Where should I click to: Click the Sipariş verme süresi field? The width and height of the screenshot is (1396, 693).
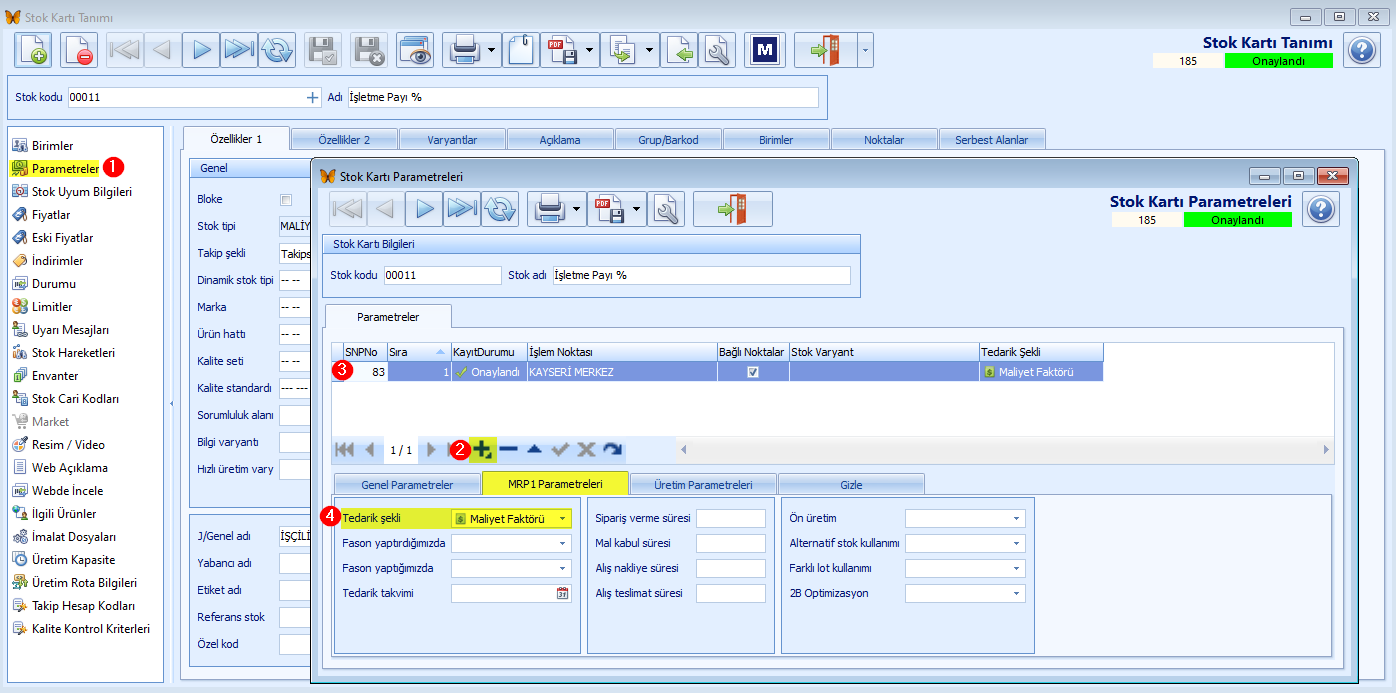pos(731,518)
